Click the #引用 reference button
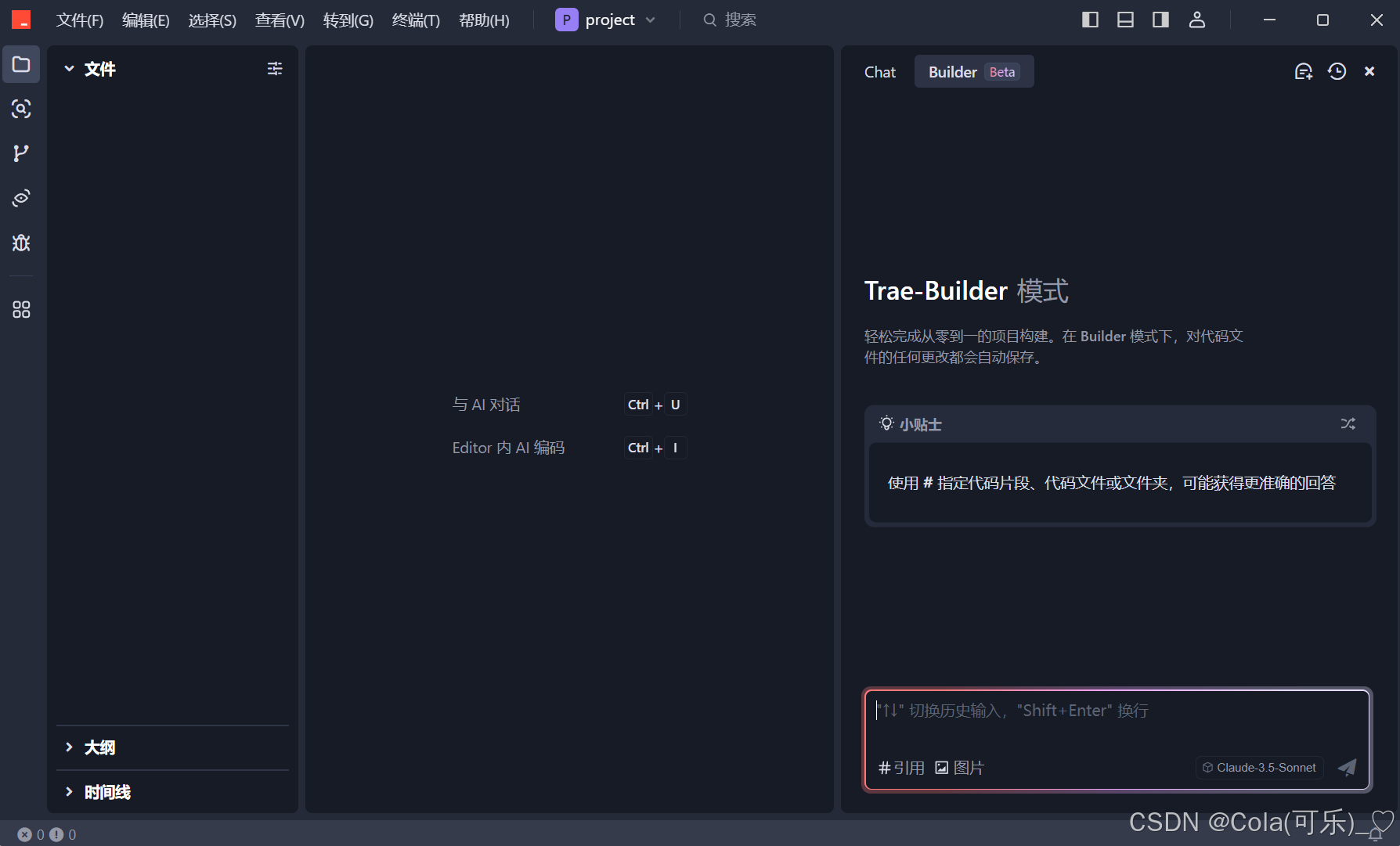The width and height of the screenshot is (1400, 846). [901, 768]
